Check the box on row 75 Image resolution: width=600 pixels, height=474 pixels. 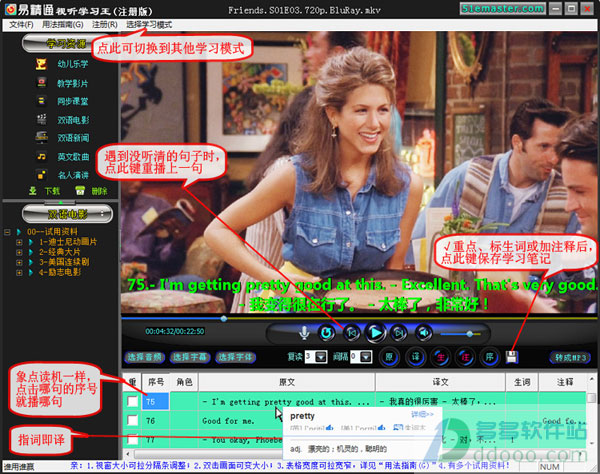click(x=132, y=401)
